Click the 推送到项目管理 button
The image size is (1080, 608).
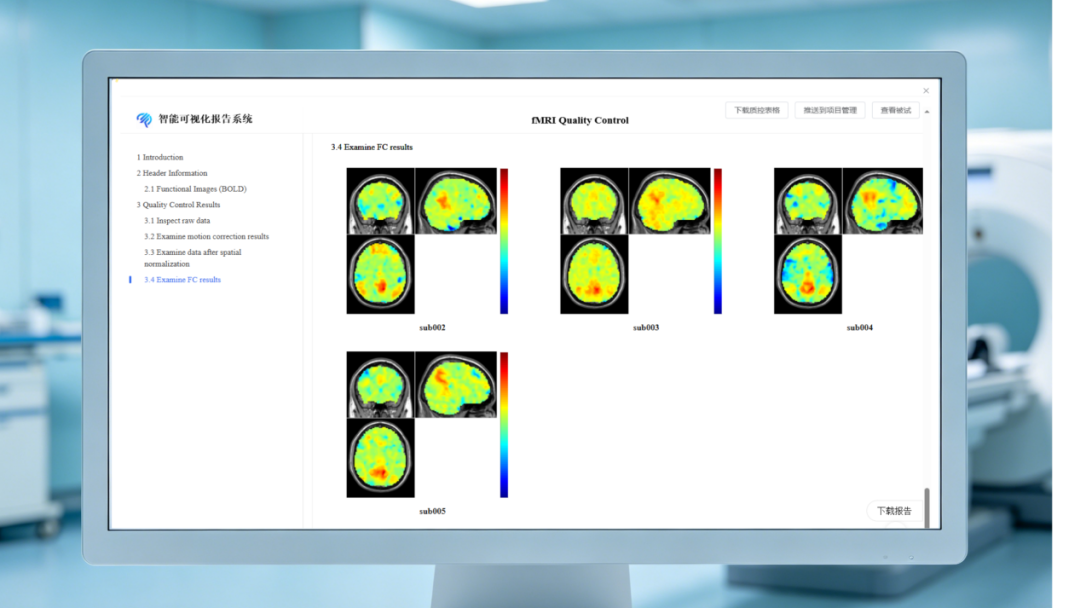tap(830, 110)
